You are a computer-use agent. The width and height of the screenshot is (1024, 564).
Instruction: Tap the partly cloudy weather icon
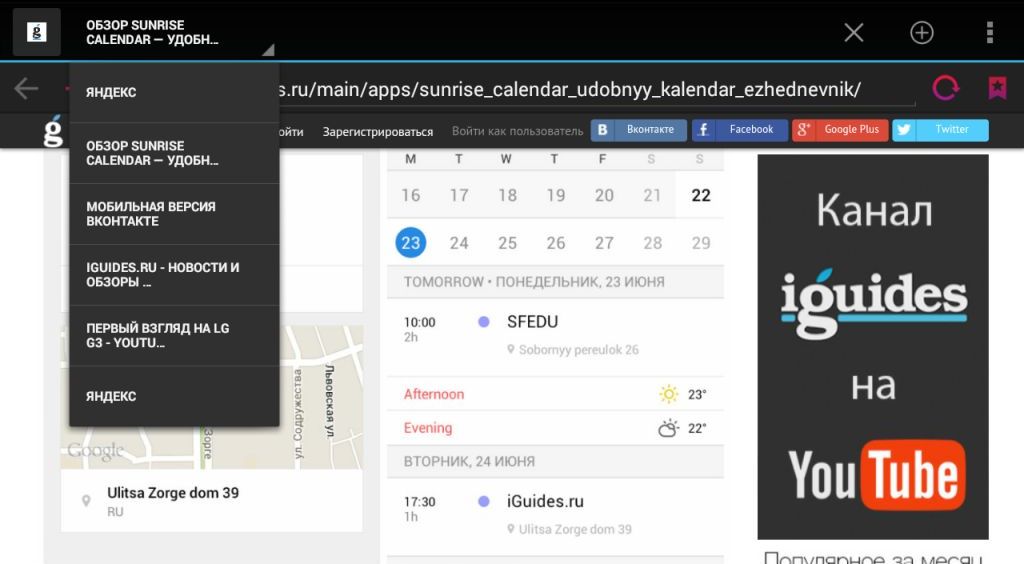coord(668,428)
